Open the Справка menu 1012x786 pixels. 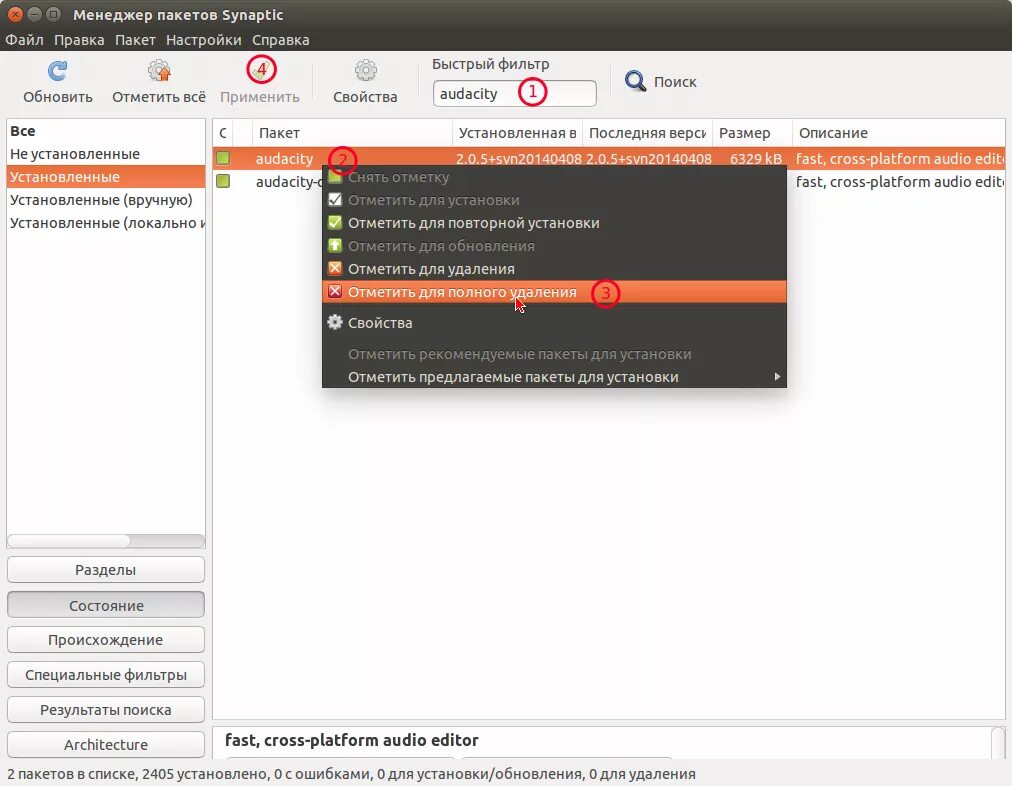(x=280, y=40)
